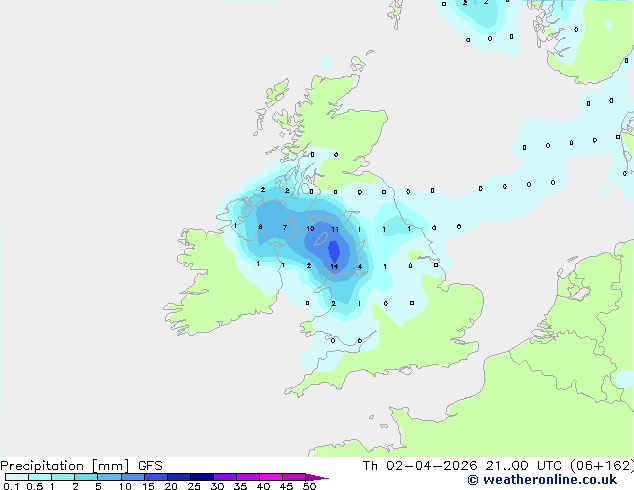Click the '14' precipitation value on the map
Image resolution: width=634 pixels, height=490 pixels.
coord(334,266)
